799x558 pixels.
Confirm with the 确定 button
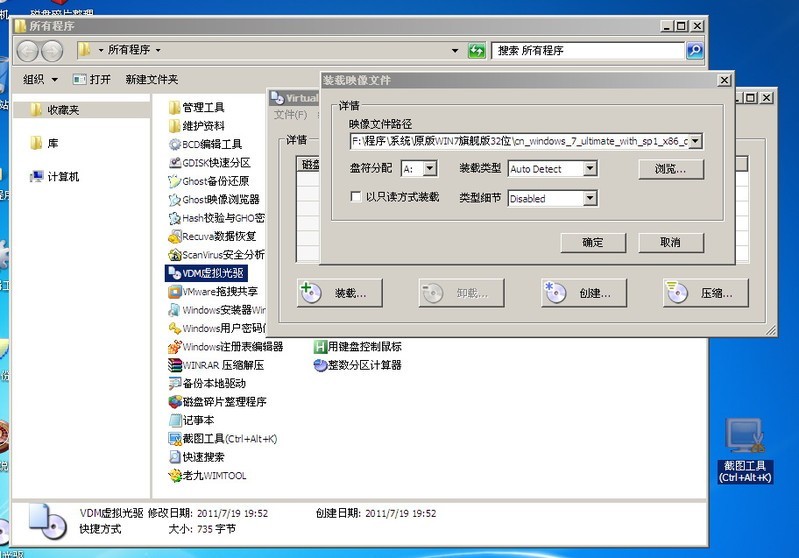coord(593,242)
